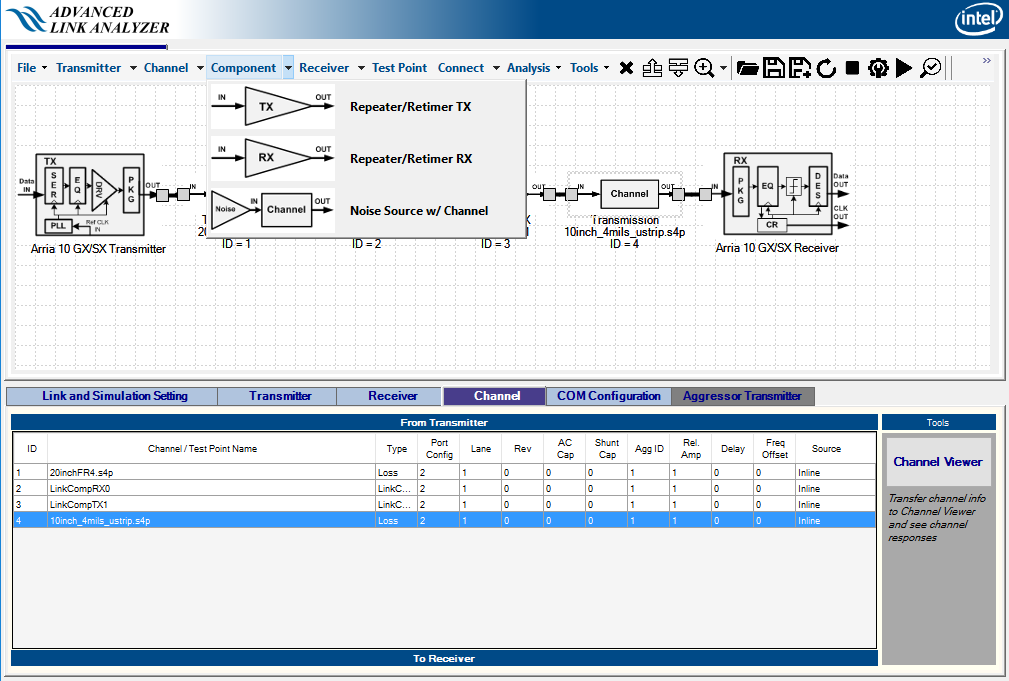Expand the Component menu dropdown arrow
Image resolution: width=1009 pixels, height=681 pixels.
click(x=288, y=68)
